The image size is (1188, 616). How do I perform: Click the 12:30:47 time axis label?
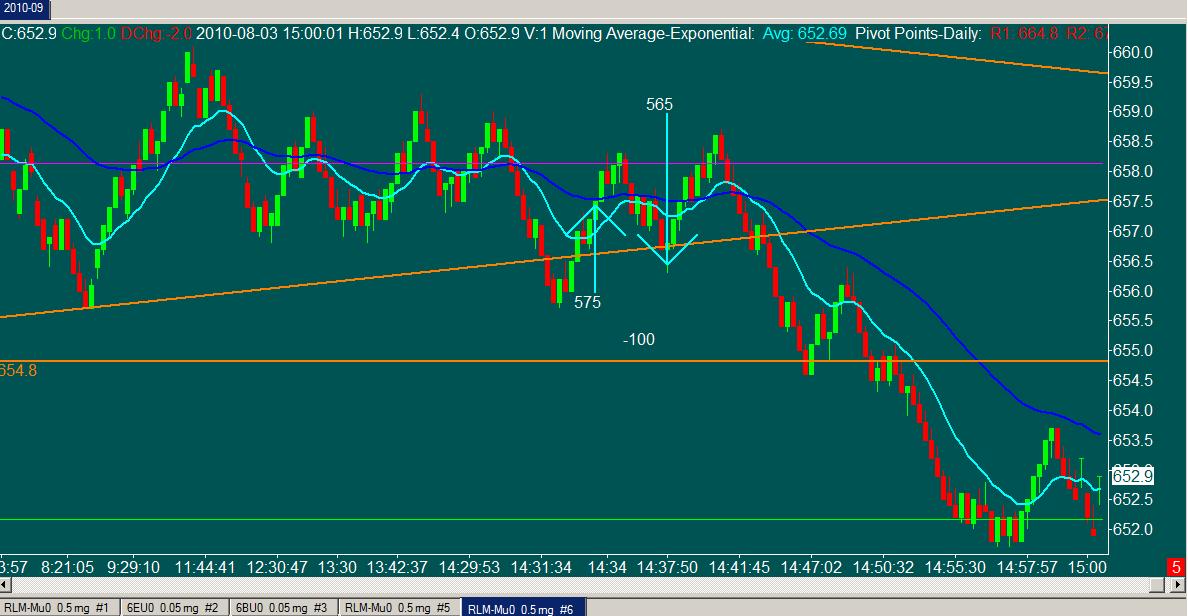(277, 567)
